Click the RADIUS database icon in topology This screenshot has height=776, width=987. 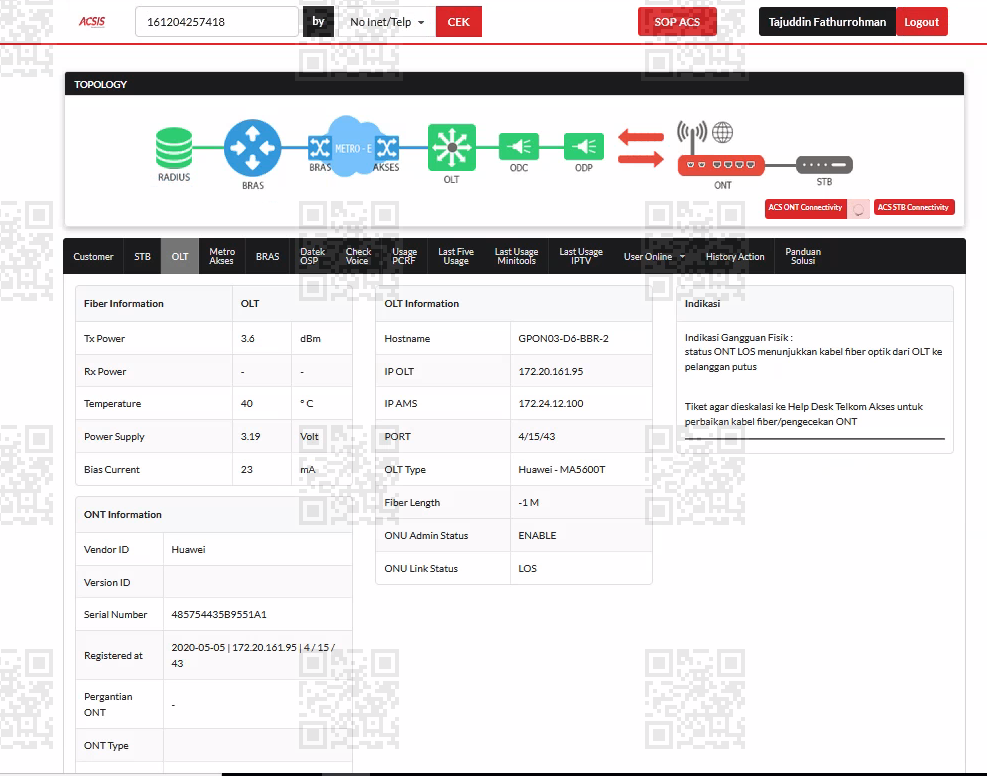pos(174,148)
